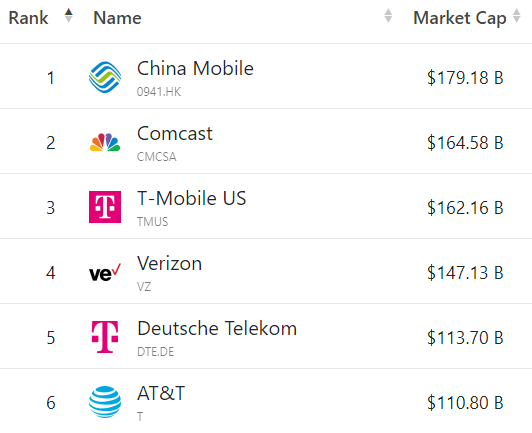Select the Verizon logo icon
532x433 pixels.
[x=105, y=272]
